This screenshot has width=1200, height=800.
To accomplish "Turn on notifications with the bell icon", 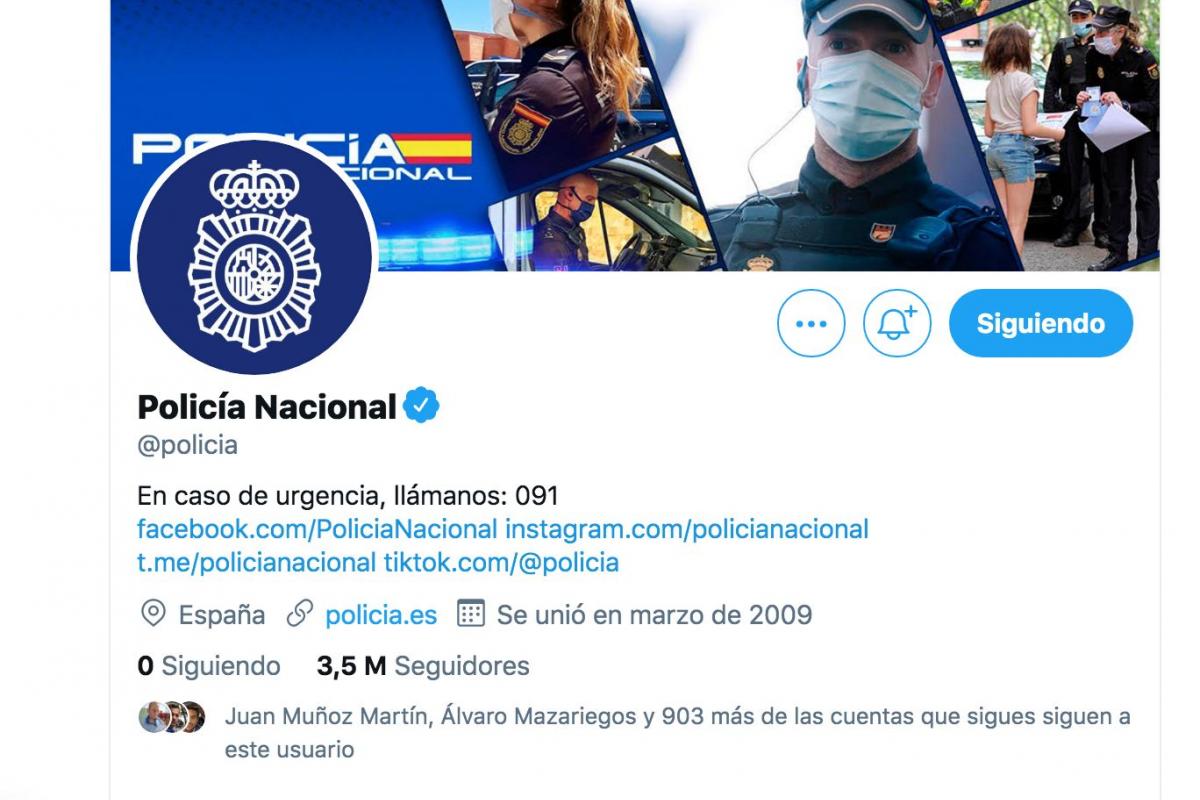I will click(897, 323).
